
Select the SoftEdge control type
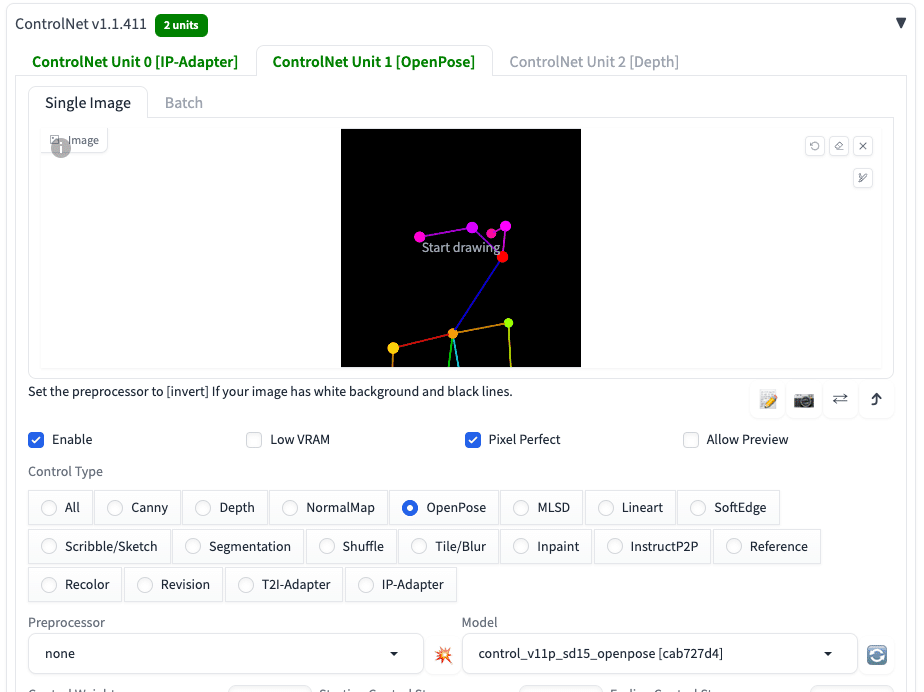[x=728, y=508]
